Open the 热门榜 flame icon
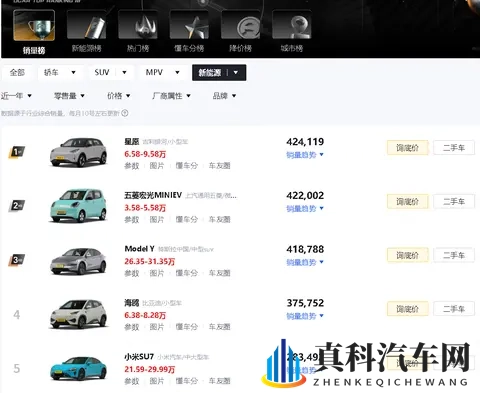 138,25
